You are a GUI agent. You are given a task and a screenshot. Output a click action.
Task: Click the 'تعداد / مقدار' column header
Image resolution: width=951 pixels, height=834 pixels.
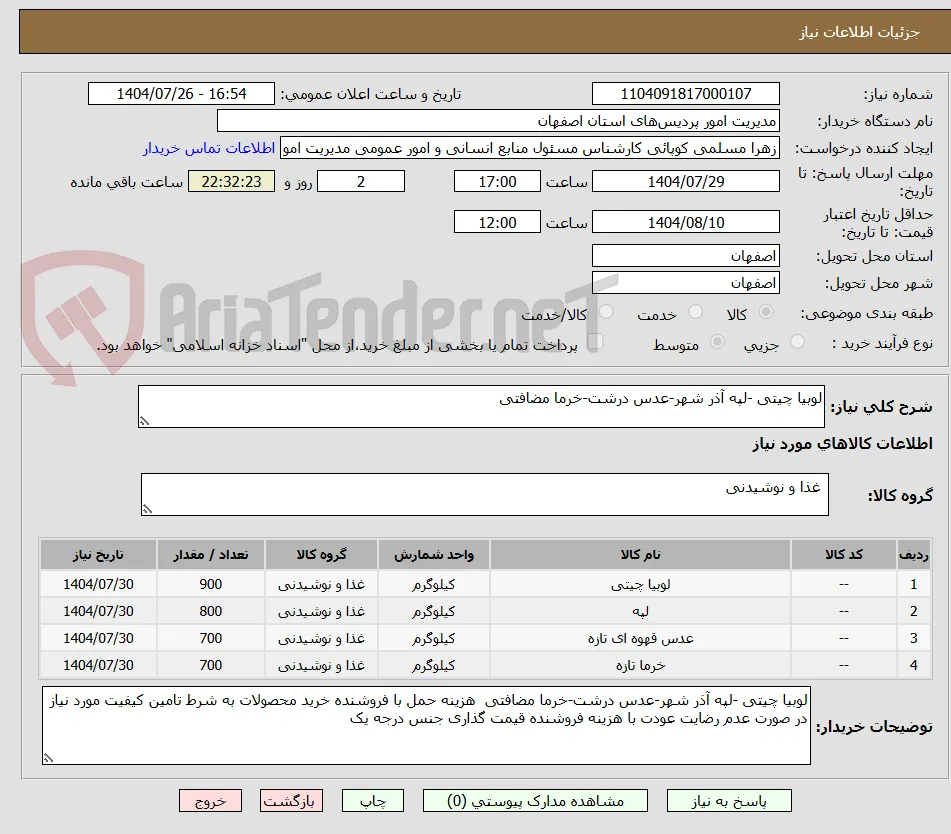(x=210, y=554)
